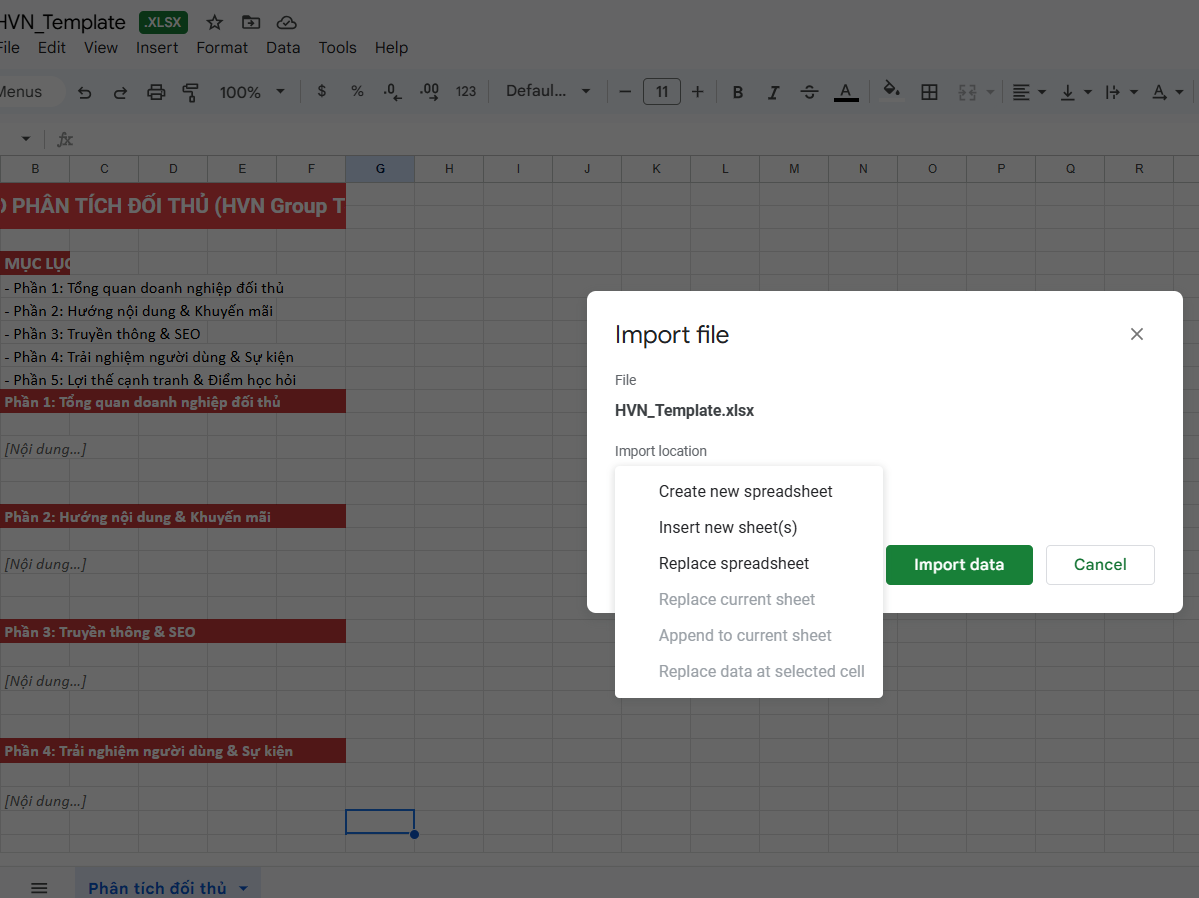Open the Help menu
1199x898 pixels.
point(391,47)
